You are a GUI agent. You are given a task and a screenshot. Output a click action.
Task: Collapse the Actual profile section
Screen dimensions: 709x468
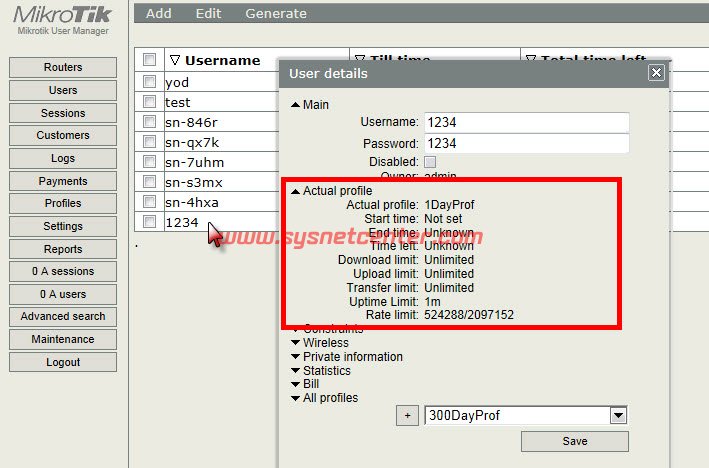coord(296,191)
